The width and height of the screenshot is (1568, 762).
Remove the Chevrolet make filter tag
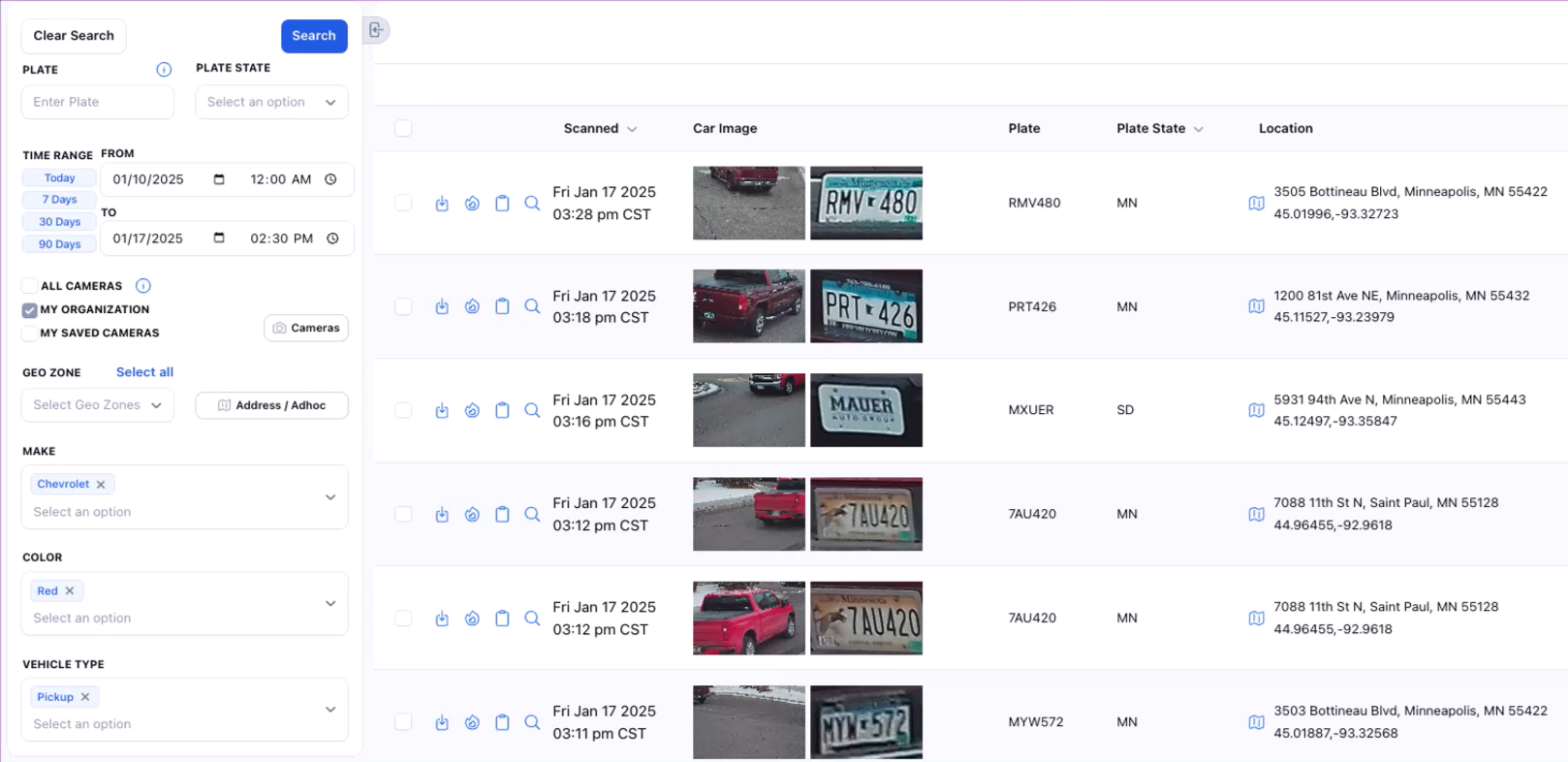click(x=101, y=485)
